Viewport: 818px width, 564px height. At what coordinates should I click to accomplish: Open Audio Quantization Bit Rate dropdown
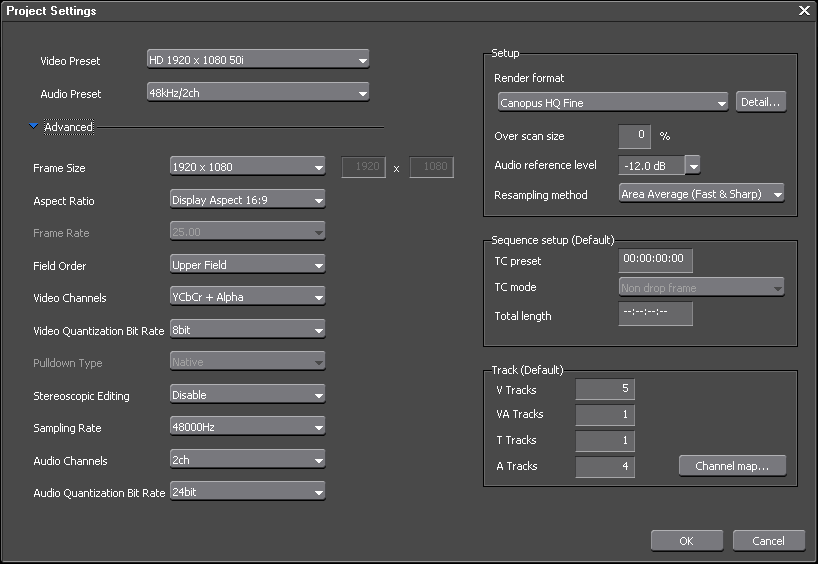point(247,492)
